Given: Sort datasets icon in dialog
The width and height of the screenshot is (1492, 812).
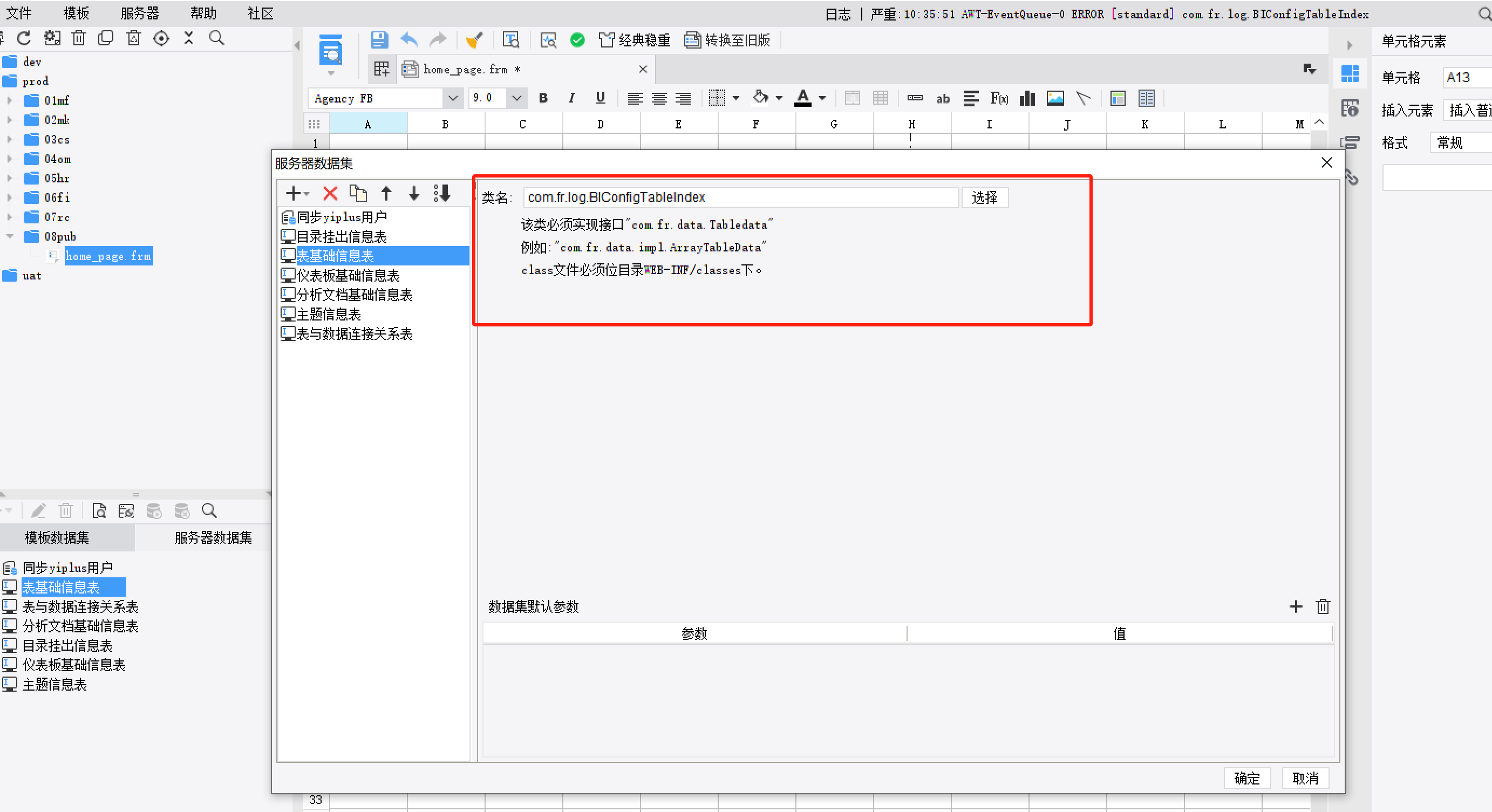Looking at the screenshot, I should [442, 193].
